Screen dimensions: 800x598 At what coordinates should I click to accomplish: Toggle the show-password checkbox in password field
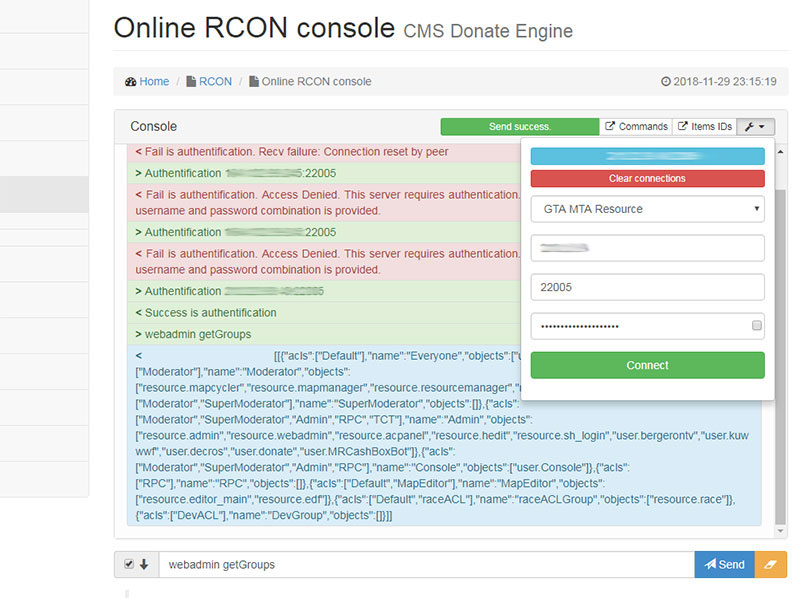click(x=757, y=326)
